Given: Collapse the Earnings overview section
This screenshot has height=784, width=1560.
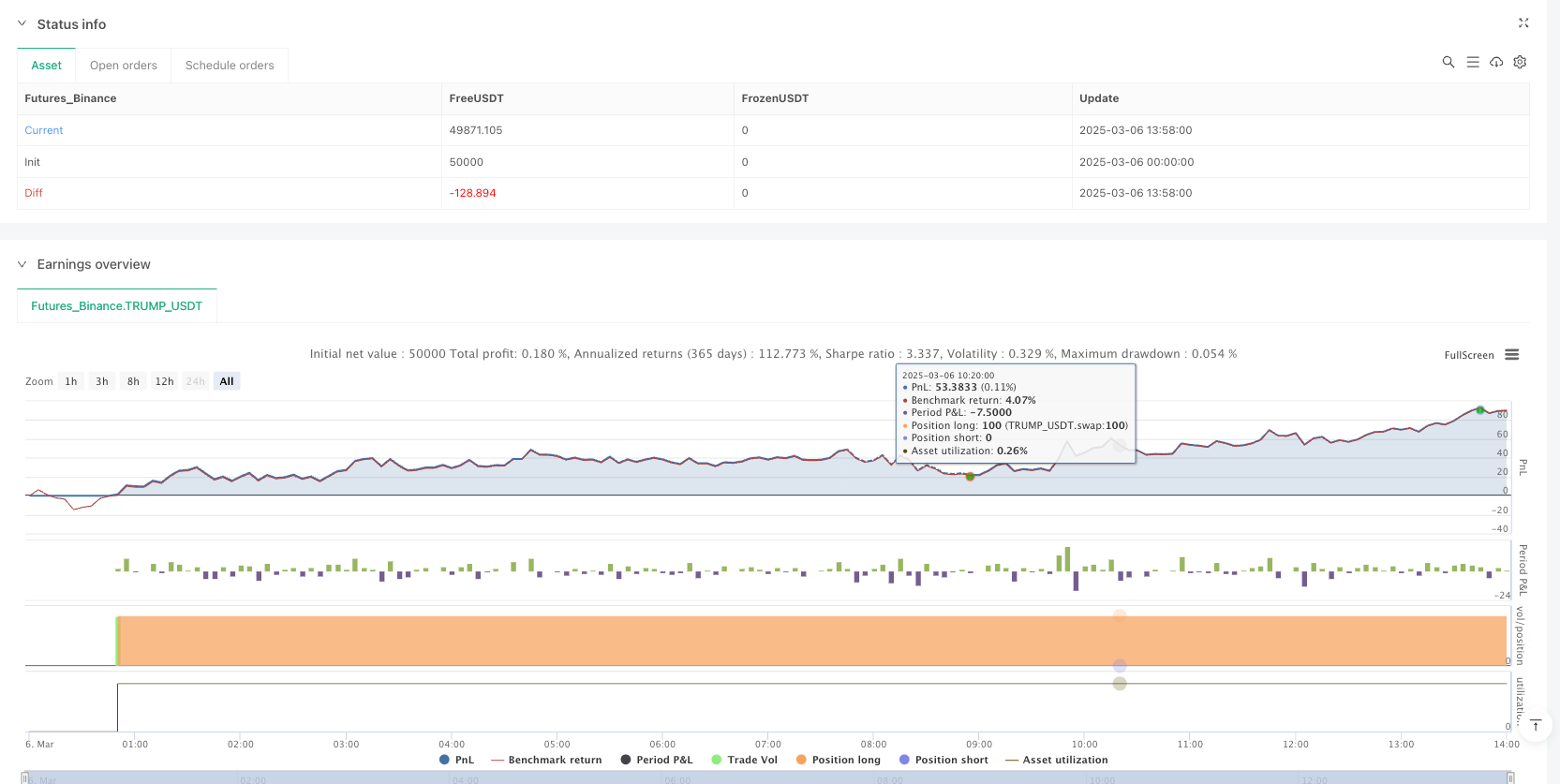Looking at the screenshot, I should pyautogui.click(x=22, y=264).
